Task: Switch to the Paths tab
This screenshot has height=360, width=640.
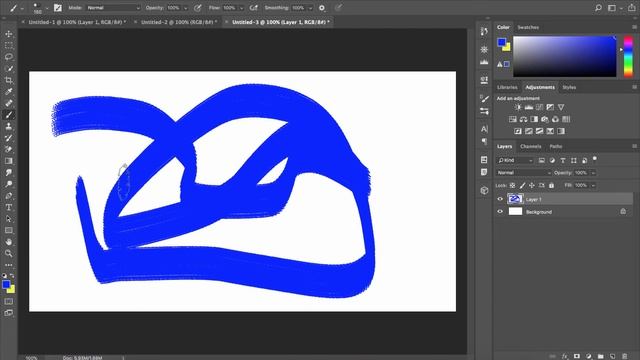Action: tap(556, 146)
